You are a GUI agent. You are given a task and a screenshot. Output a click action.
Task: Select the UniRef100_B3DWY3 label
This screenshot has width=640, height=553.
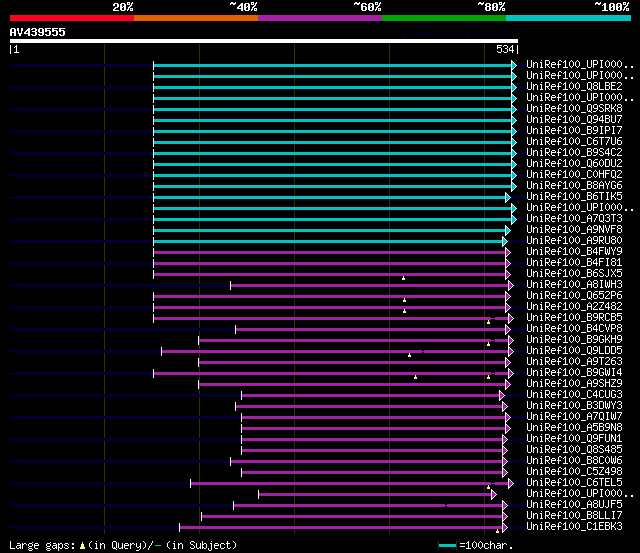tap(574, 406)
